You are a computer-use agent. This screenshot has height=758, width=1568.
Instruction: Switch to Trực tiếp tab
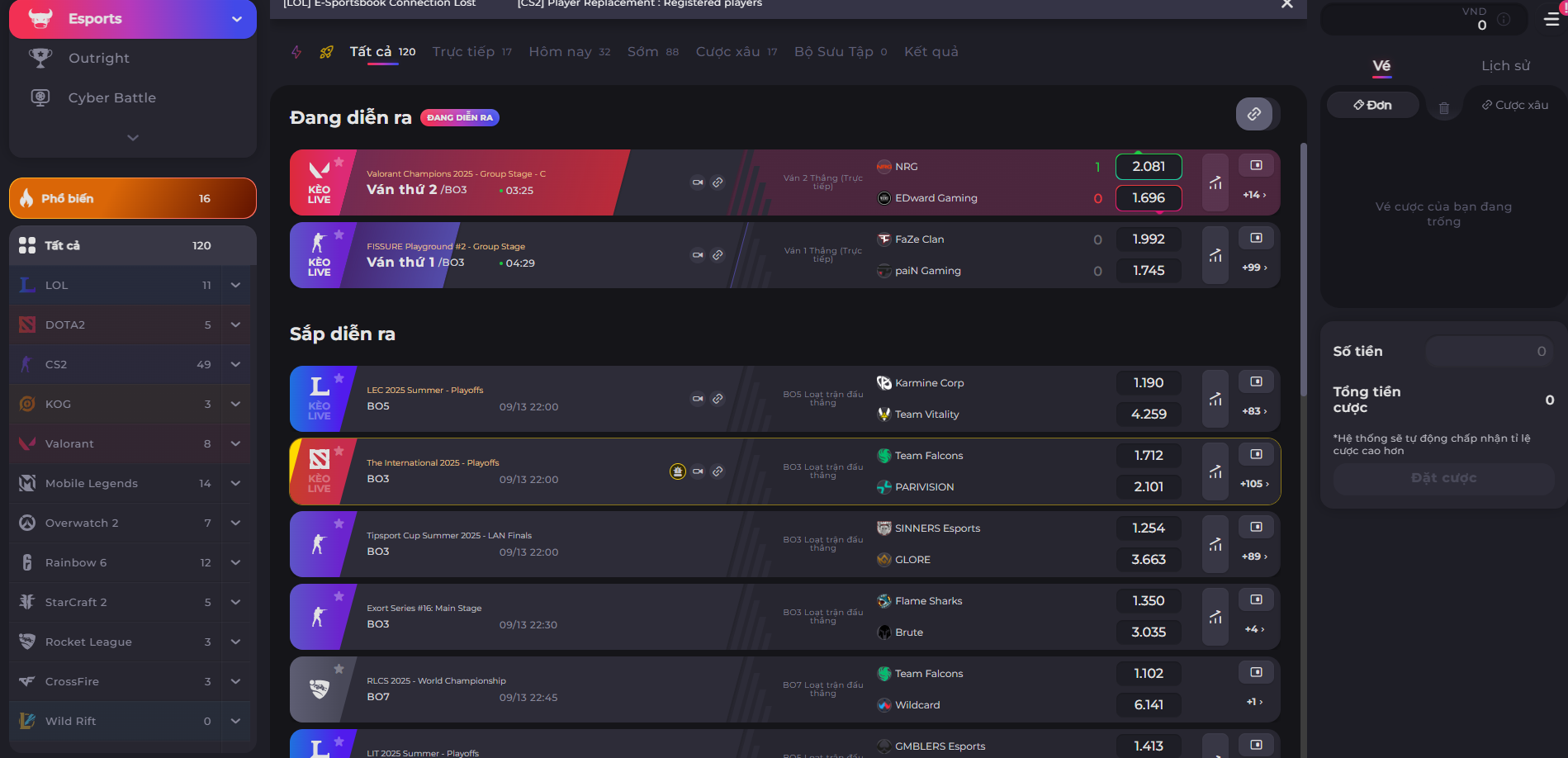click(471, 52)
